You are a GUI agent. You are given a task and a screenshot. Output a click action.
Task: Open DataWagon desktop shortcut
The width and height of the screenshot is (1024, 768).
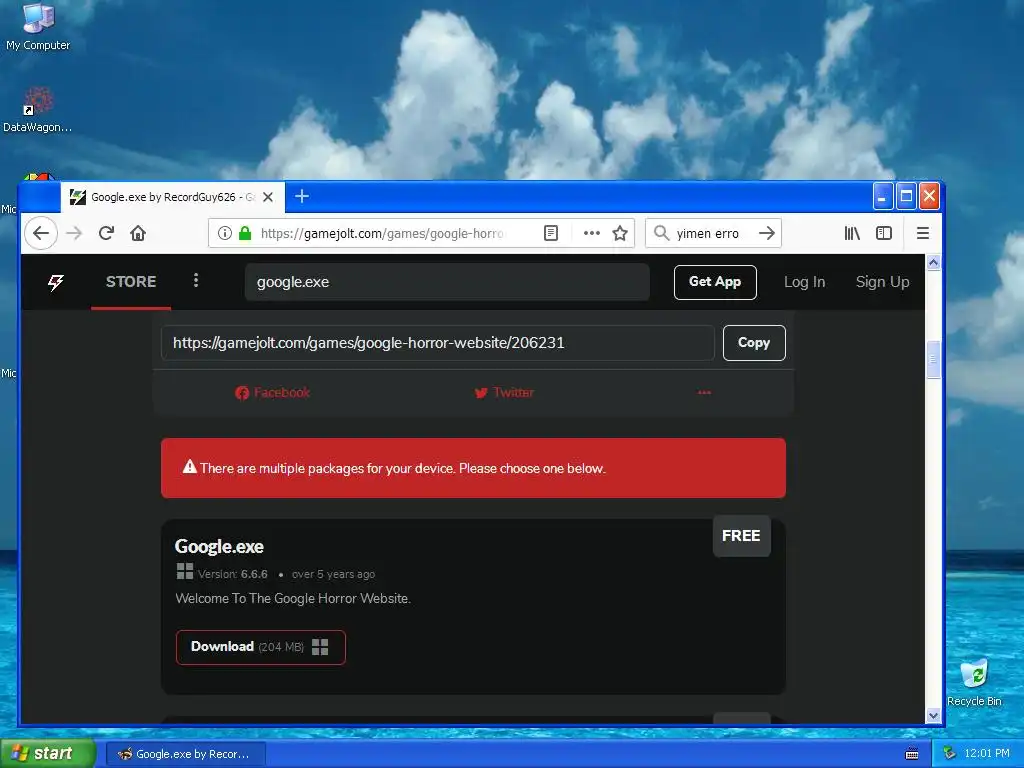coord(38,110)
